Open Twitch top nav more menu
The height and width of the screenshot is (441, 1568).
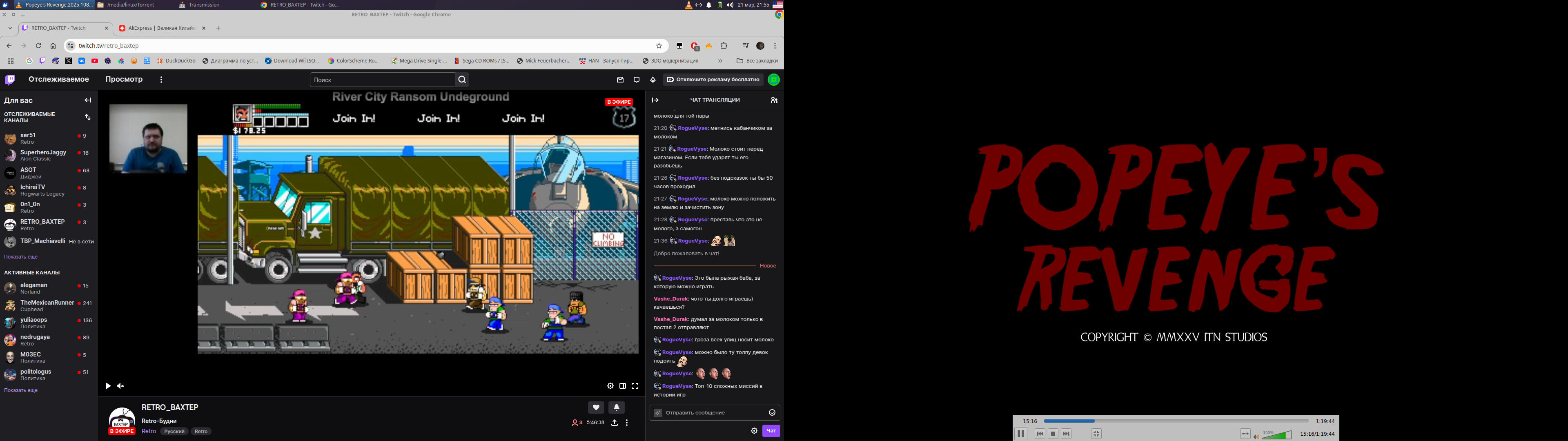(x=161, y=80)
